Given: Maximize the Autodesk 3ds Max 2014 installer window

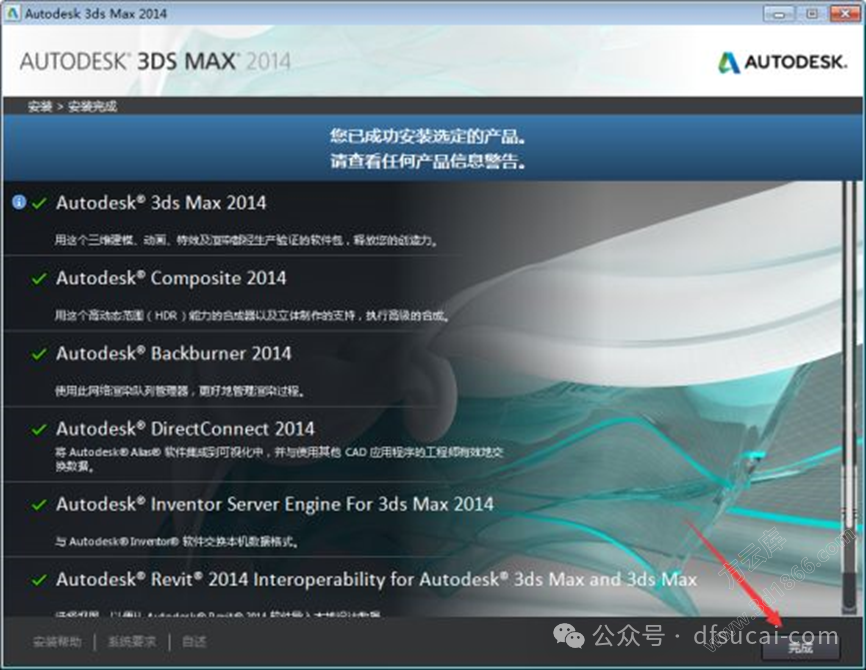Looking at the screenshot, I should (x=812, y=13).
